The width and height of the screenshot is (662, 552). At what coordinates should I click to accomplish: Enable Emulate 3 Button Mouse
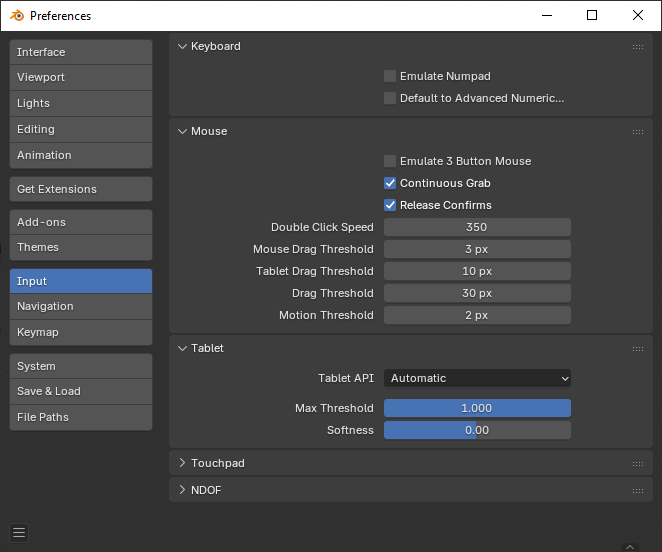click(x=390, y=161)
